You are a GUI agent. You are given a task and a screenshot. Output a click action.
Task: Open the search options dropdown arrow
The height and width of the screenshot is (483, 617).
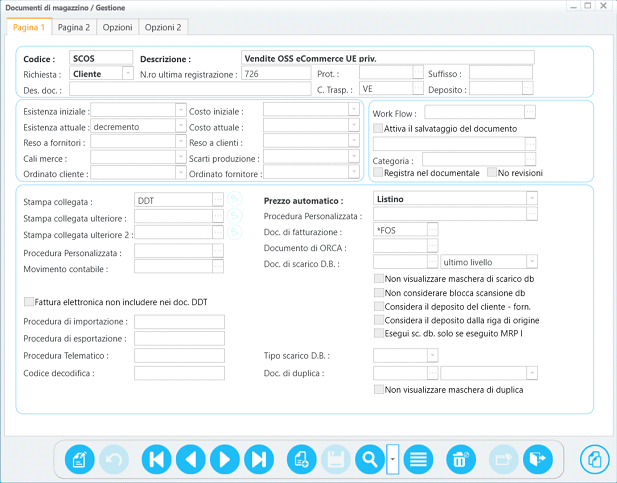click(x=392, y=459)
